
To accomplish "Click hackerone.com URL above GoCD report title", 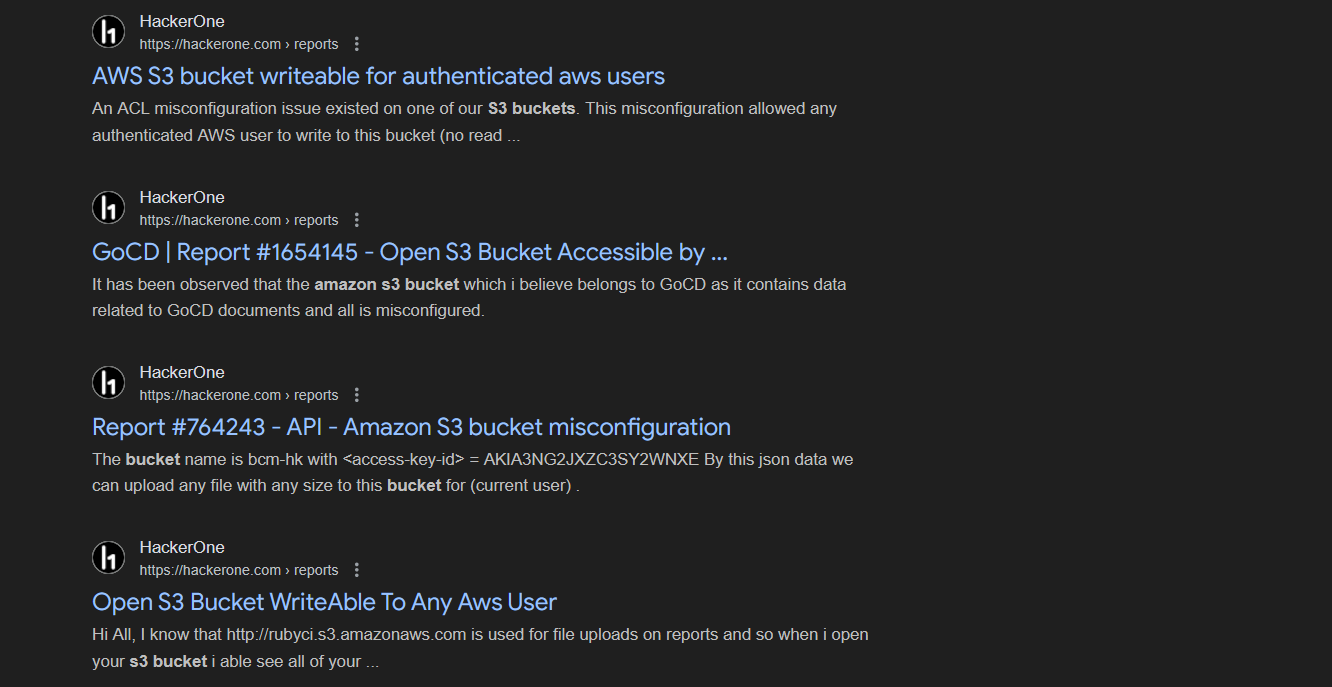I will click(238, 220).
